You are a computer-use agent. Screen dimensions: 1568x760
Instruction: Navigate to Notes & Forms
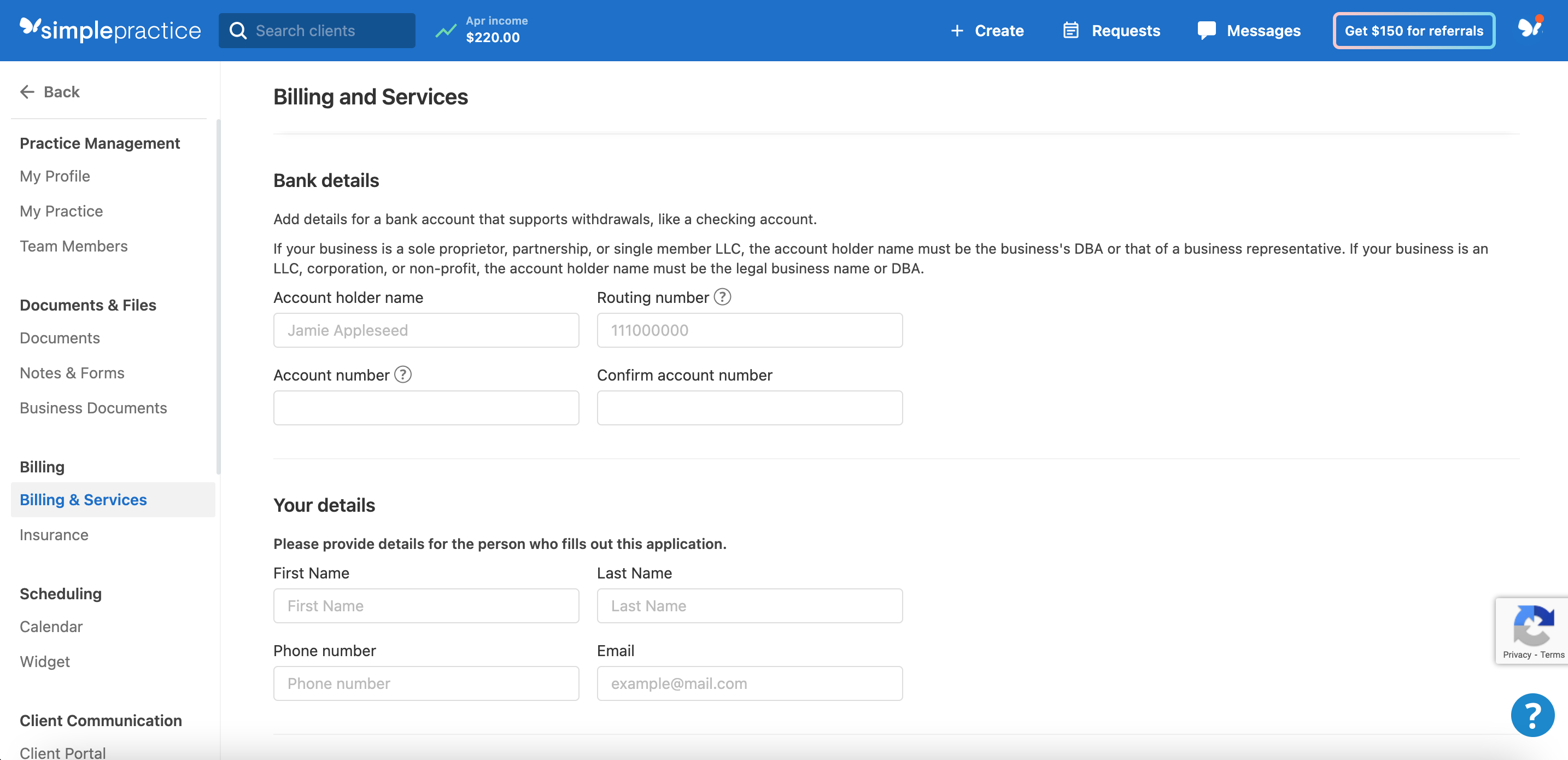72,373
